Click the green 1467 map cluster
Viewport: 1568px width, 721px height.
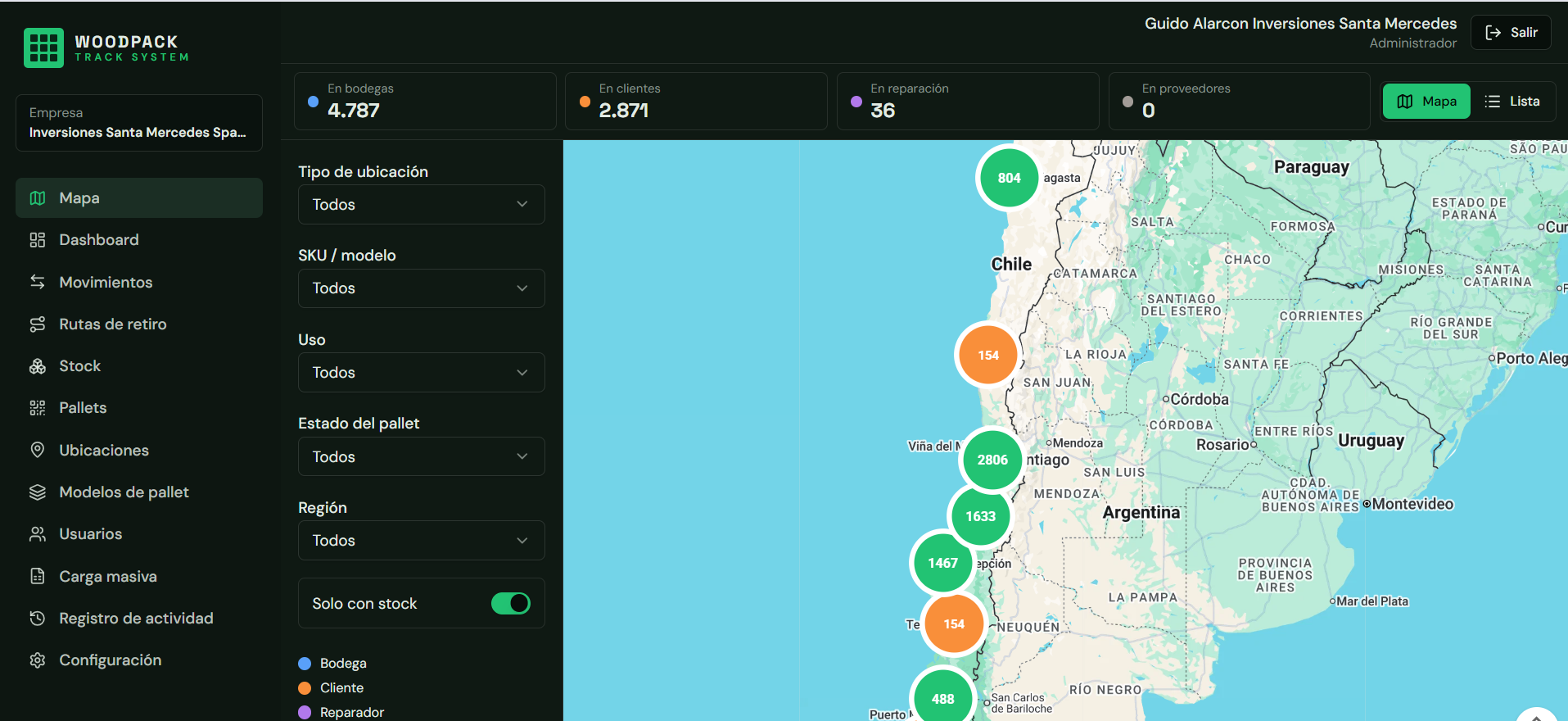942,563
